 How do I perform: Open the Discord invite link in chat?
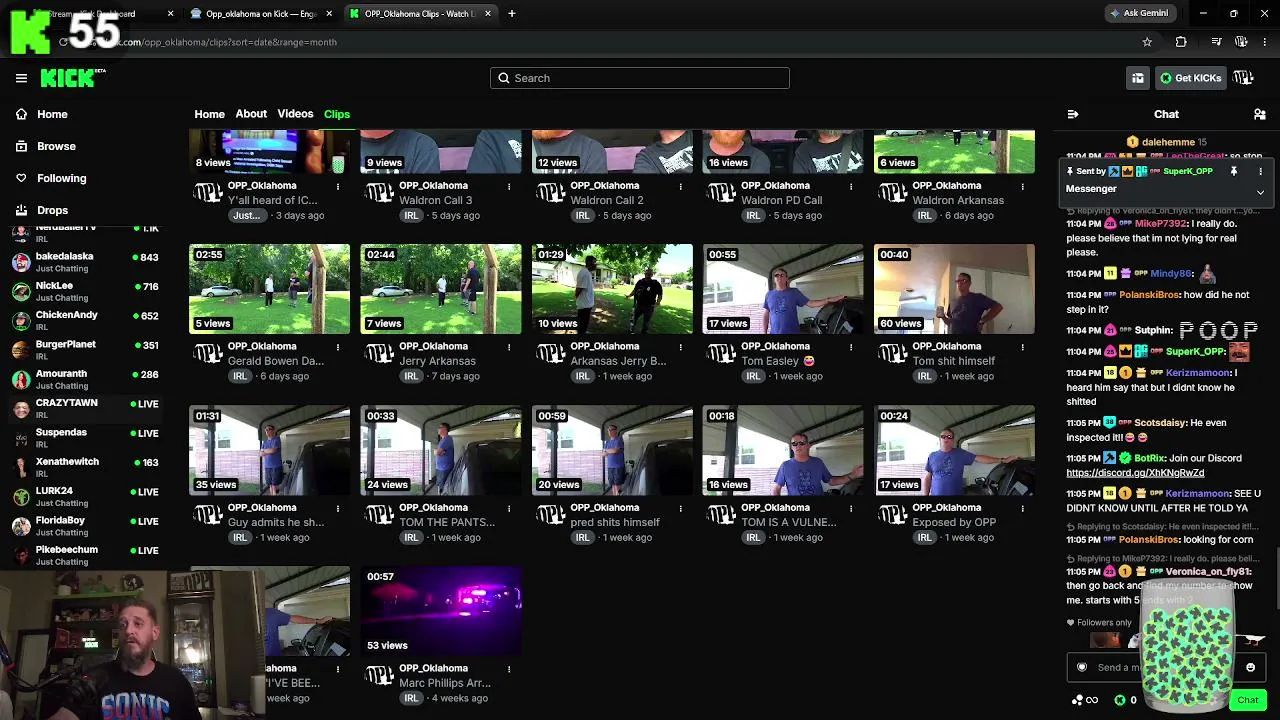(x=1135, y=473)
